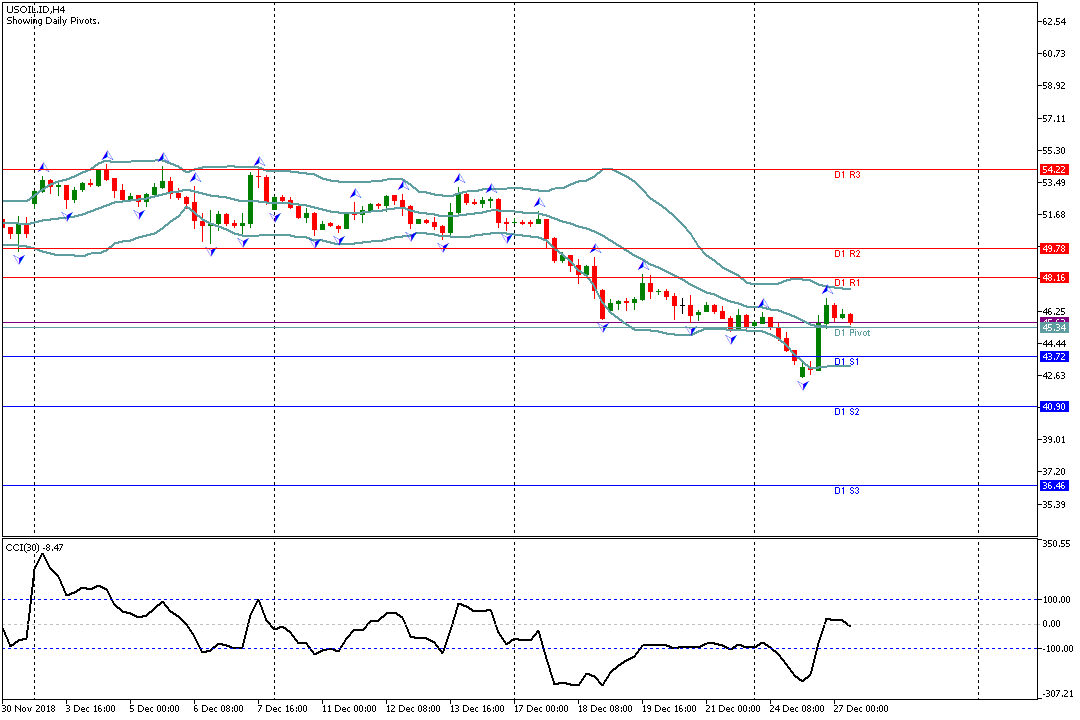The width and height of the screenshot is (1080, 720).
Task: Select the blue 43.72 price tag
Action: click(1053, 356)
